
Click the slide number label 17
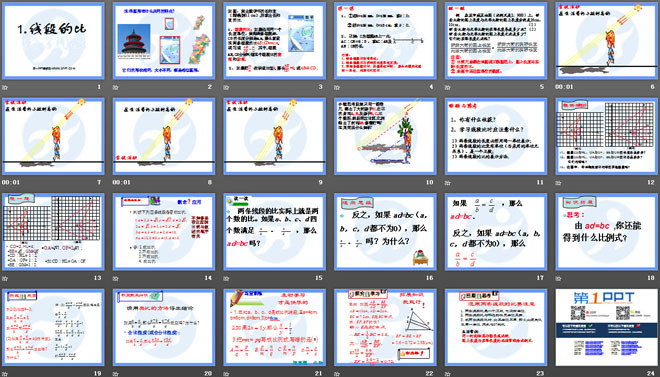pos(540,278)
